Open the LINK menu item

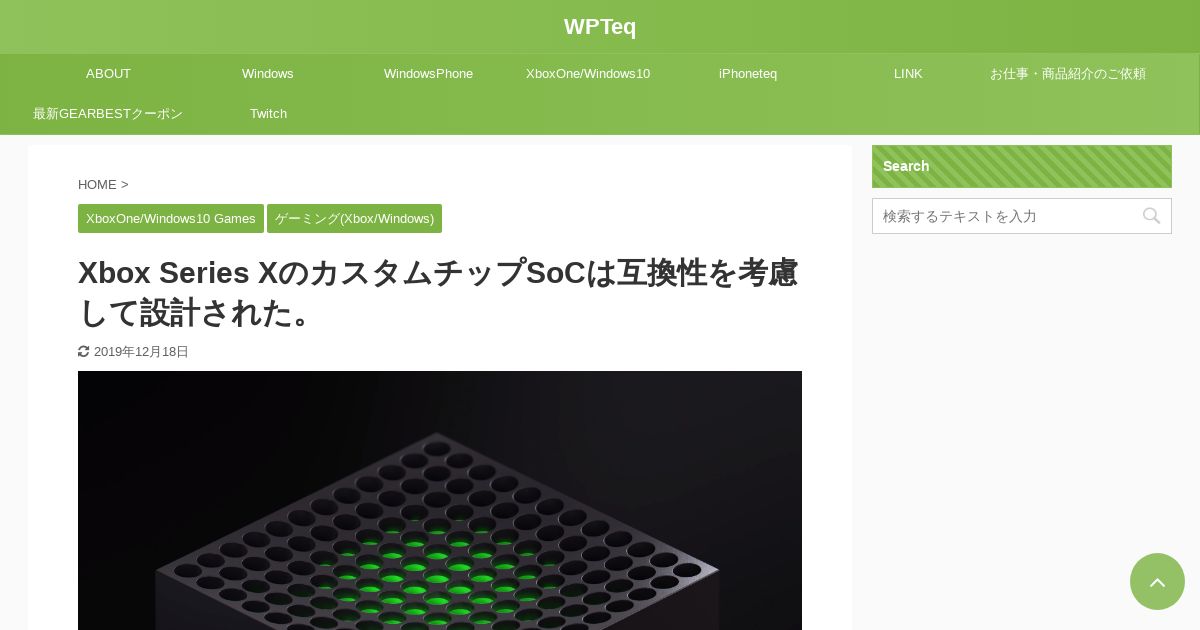pos(908,73)
